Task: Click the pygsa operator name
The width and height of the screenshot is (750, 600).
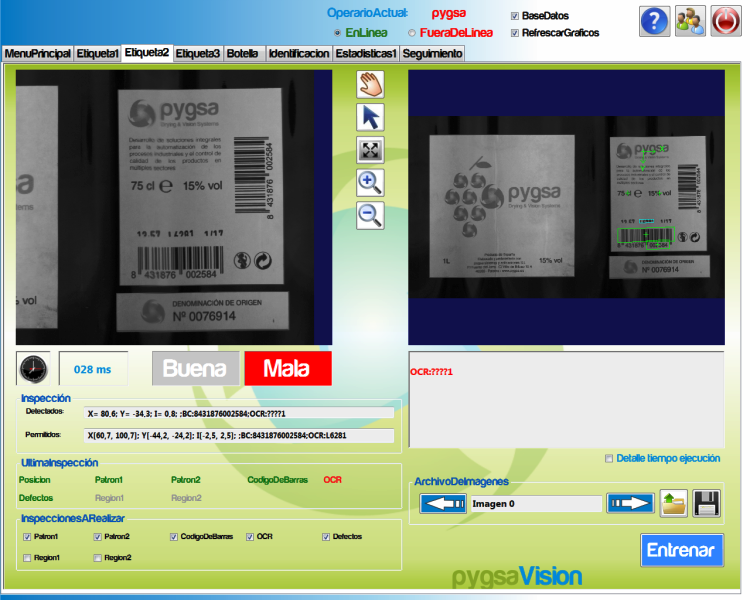Action: point(449,13)
